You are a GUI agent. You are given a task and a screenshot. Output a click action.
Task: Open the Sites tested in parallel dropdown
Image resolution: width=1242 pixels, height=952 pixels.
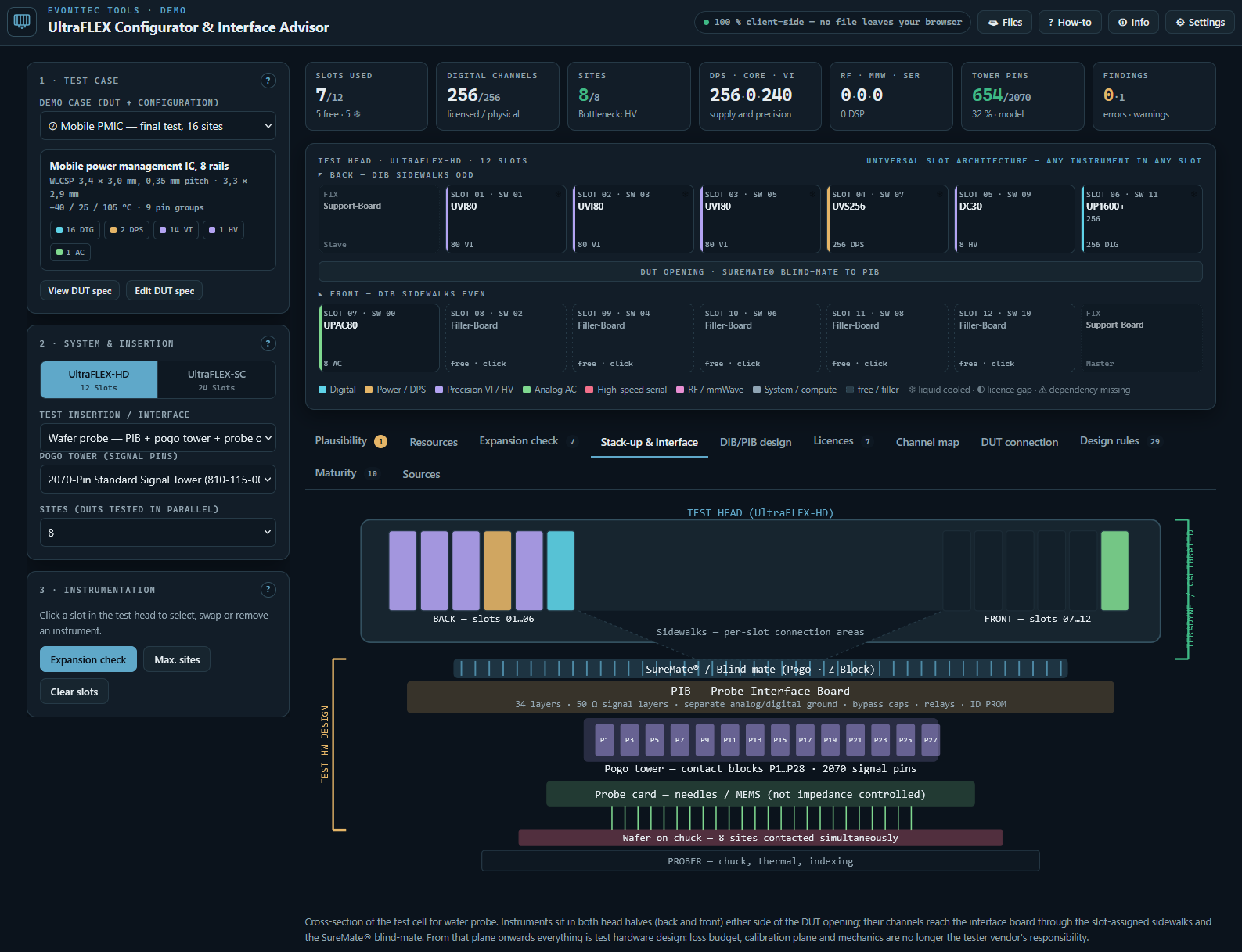click(x=158, y=533)
